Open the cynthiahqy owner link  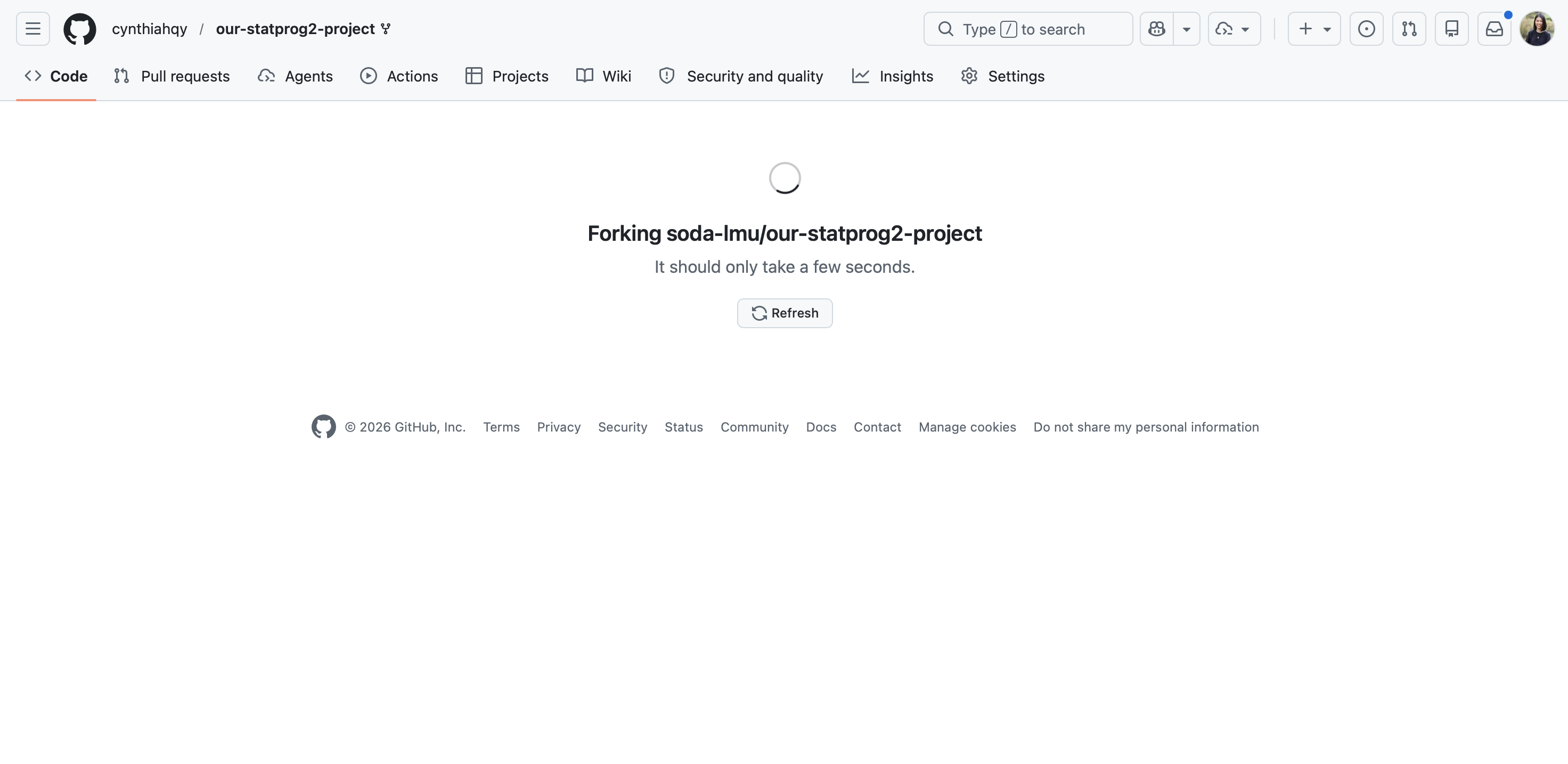pos(149,29)
